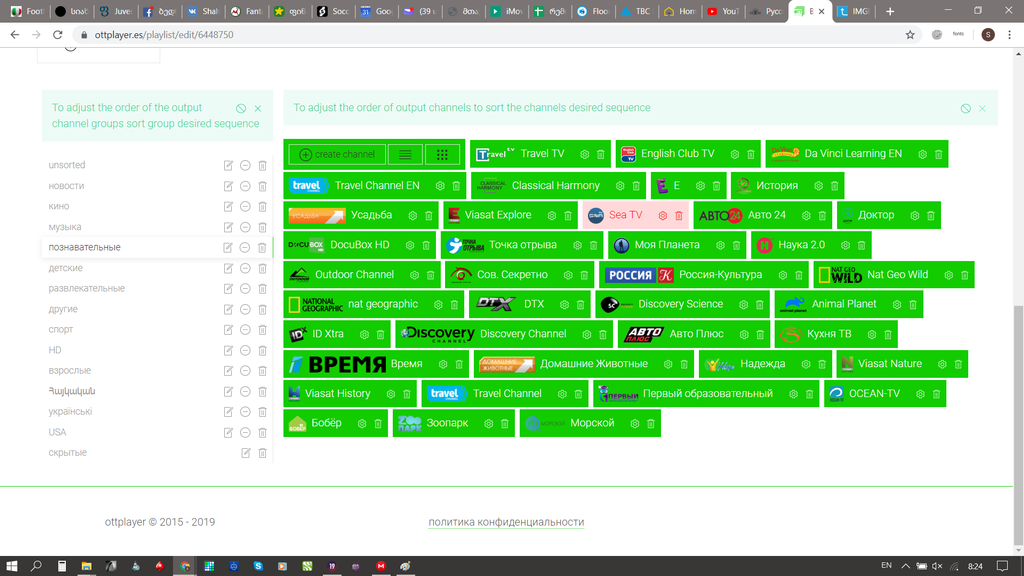Open Windows Start menu

[12, 566]
